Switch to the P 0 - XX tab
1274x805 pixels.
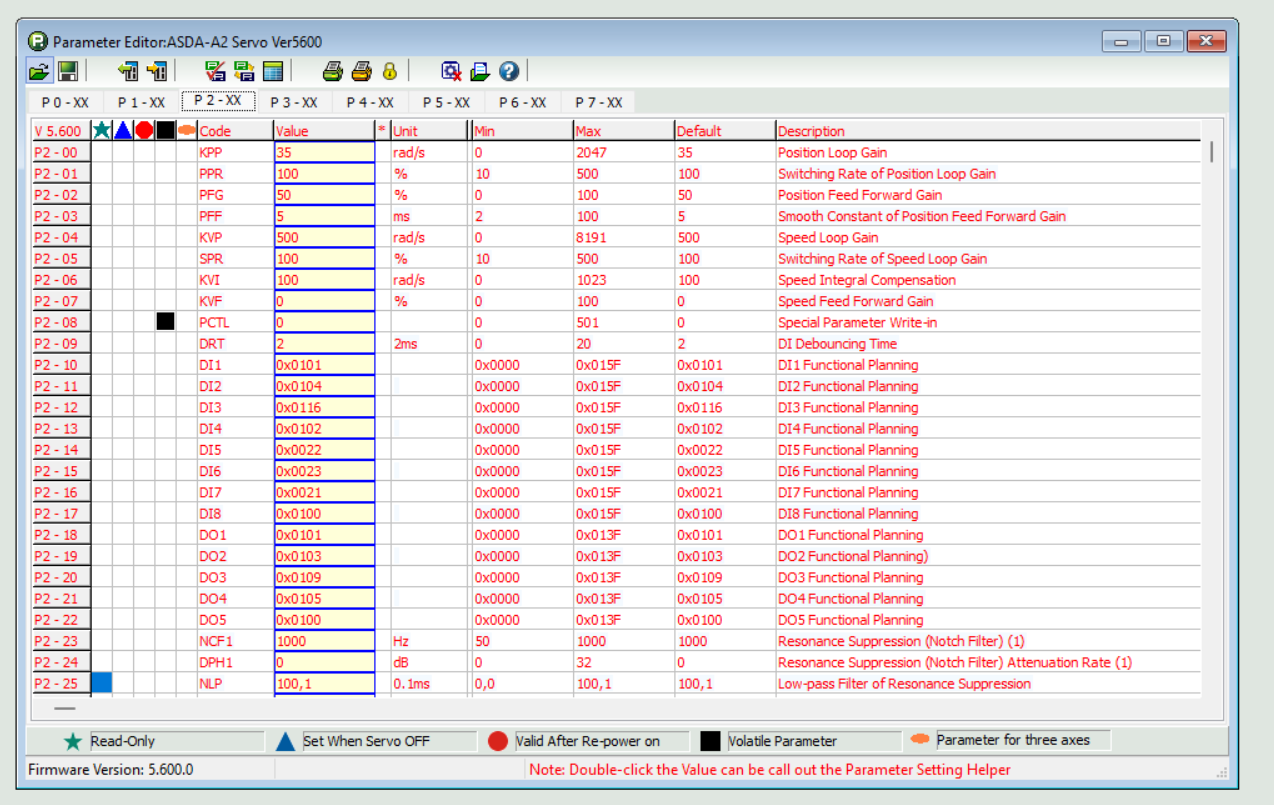coord(65,102)
